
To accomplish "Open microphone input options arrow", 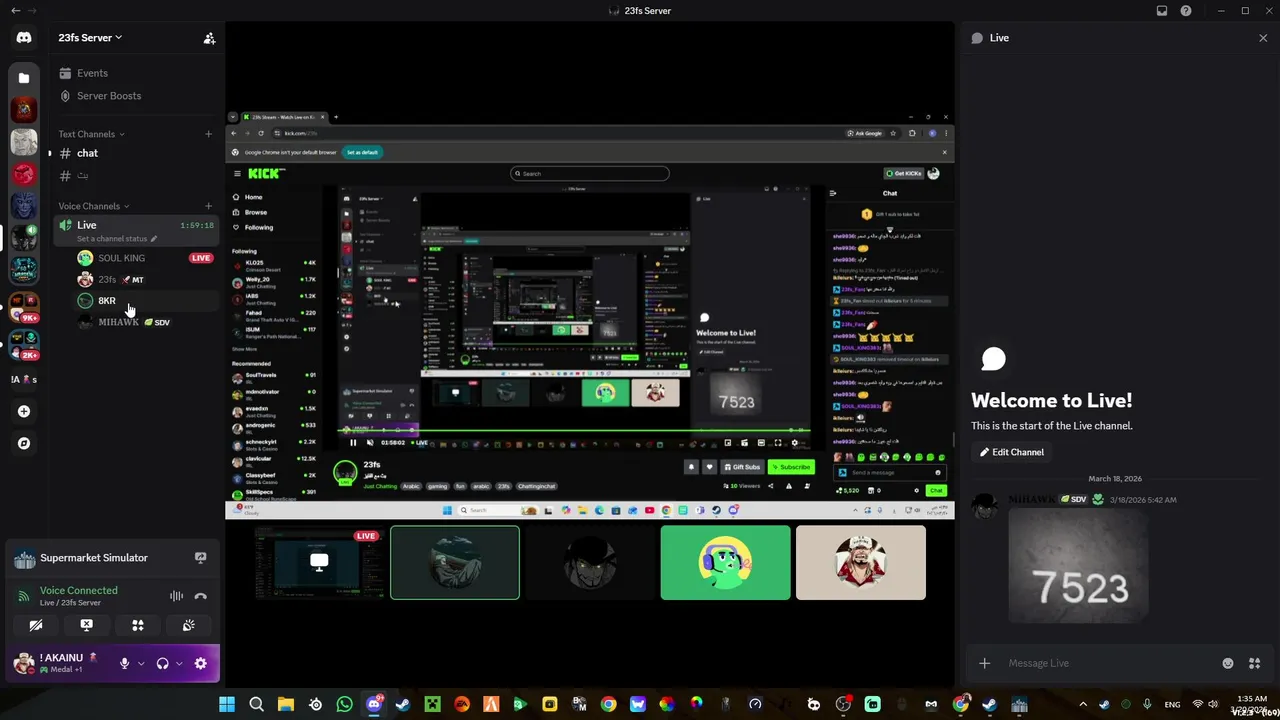I will pos(141,663).
